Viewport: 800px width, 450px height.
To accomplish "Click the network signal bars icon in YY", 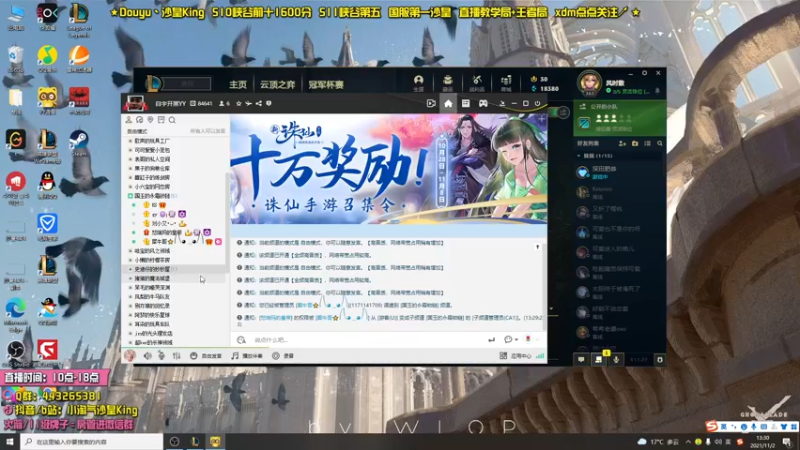I will [540, 356].
